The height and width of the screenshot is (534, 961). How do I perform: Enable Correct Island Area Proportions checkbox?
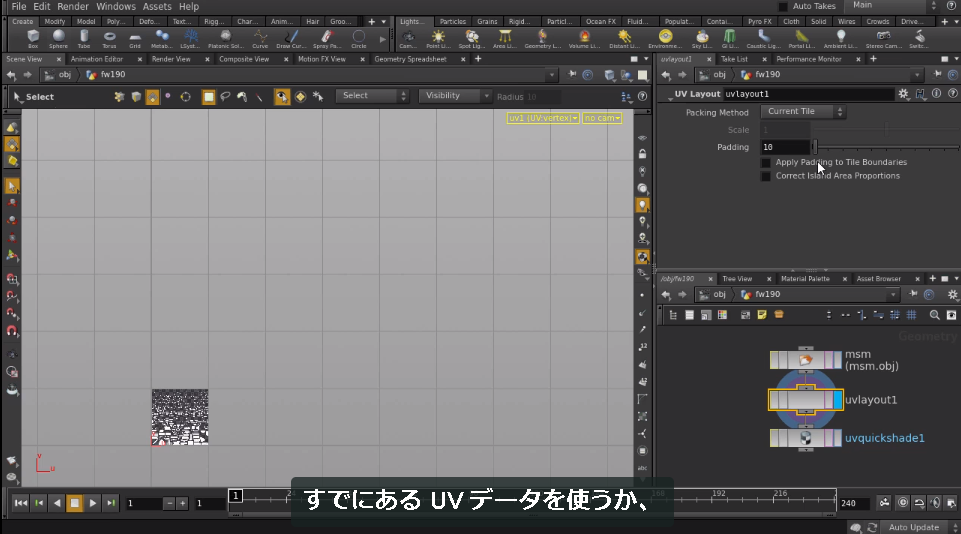[765, 176]
